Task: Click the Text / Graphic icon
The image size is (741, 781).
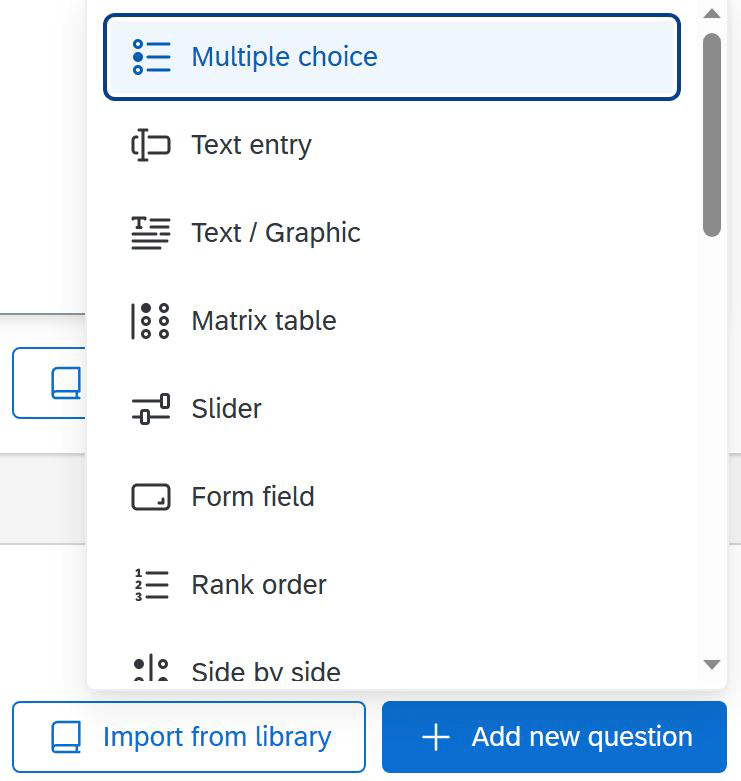Action: [x=151, y=233]
